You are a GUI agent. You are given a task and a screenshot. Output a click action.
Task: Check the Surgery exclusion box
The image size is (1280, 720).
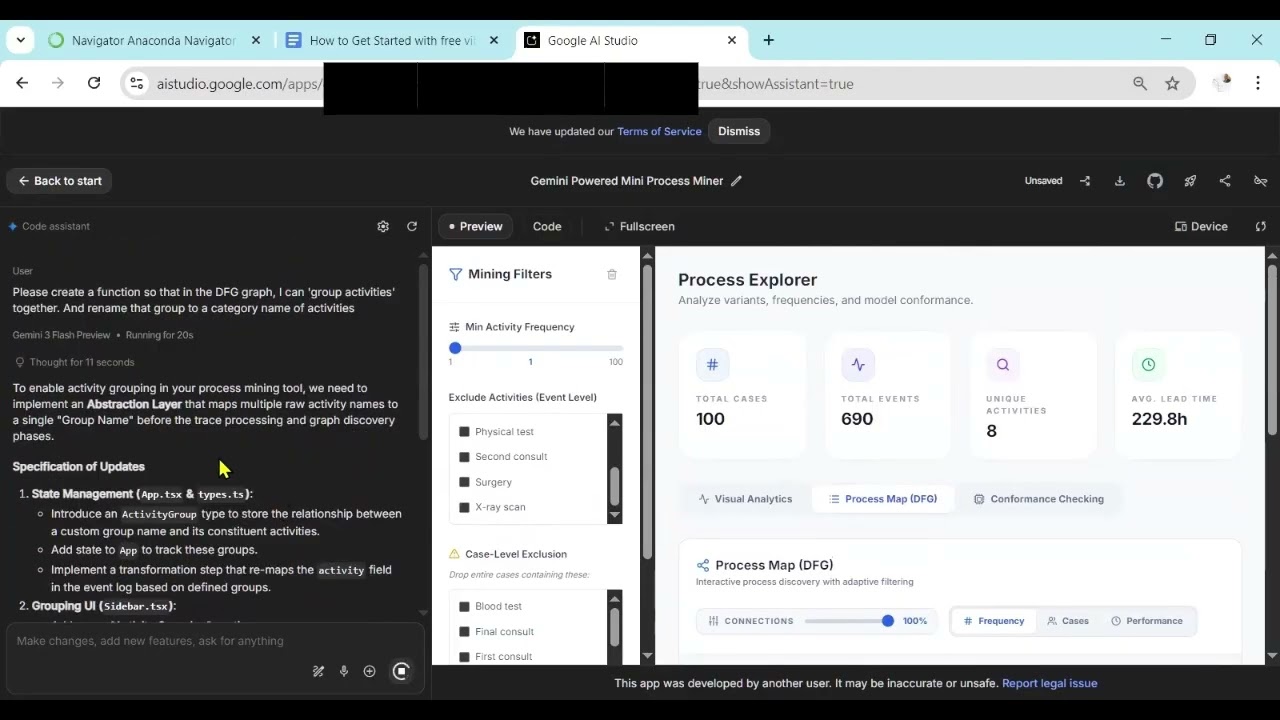pyautogui.click(x=464, y=482)
